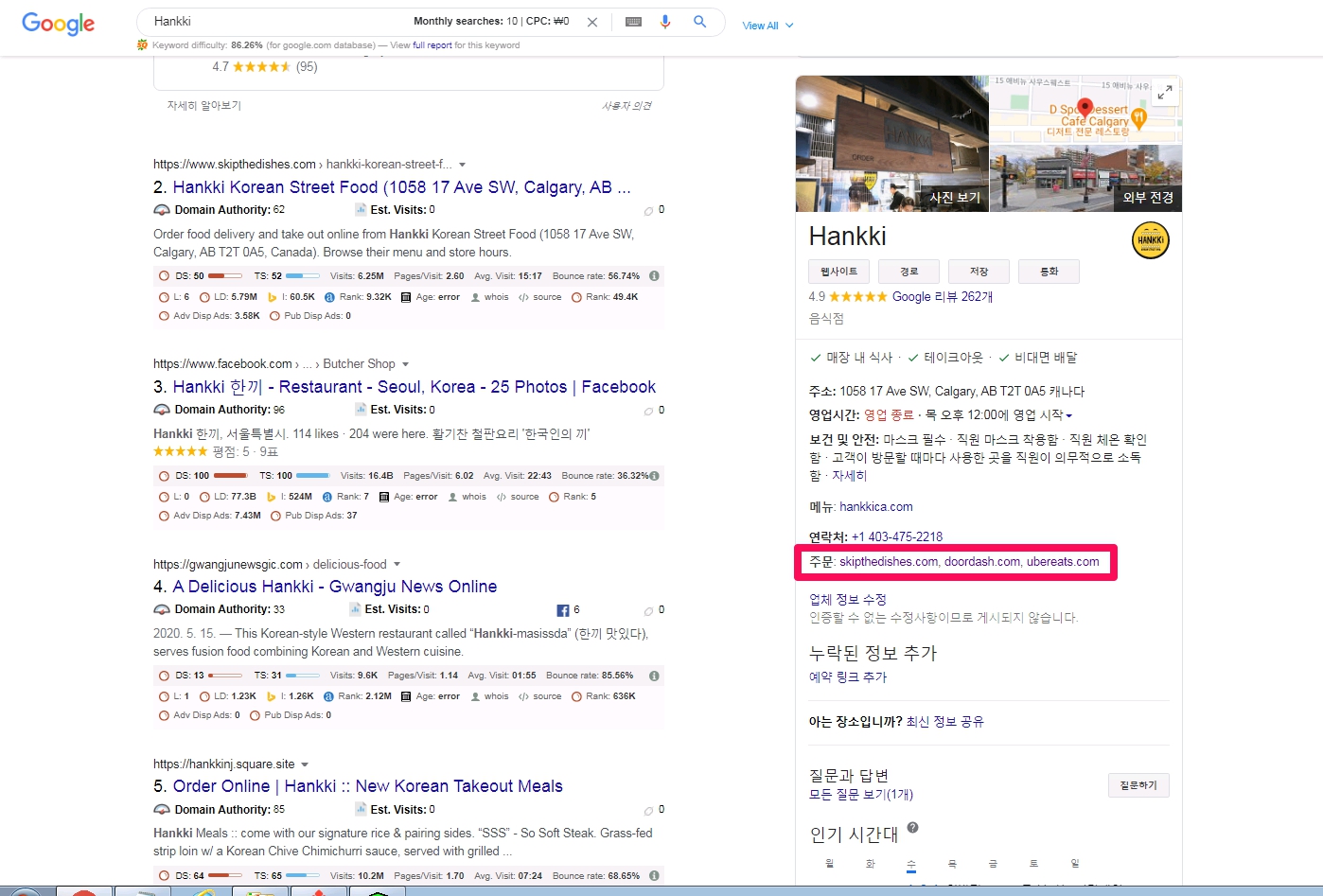Expand the map with the fullscreen icon
The image size is (1323, 896).
[1165, 92]
